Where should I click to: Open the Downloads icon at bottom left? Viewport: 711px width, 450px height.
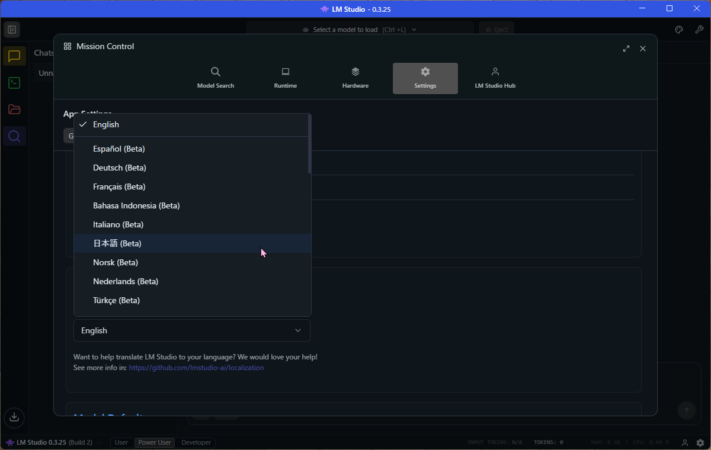(14, 417)
